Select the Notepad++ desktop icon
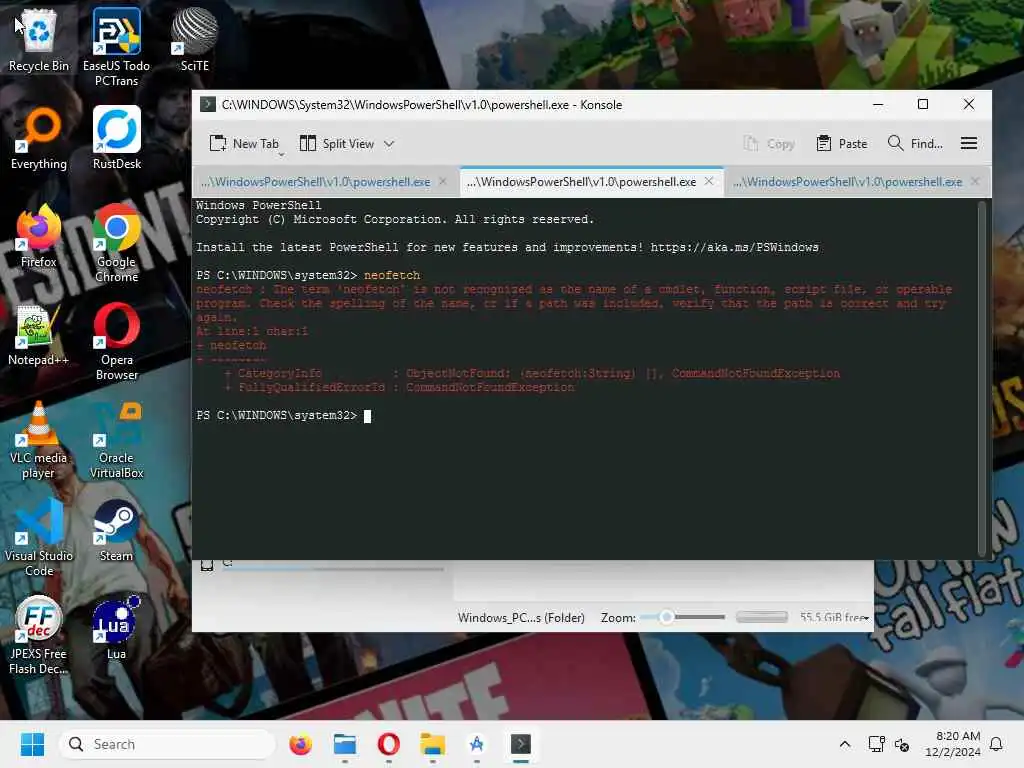The width and height of the screenshot is (1024, 768). pos(38,334)
